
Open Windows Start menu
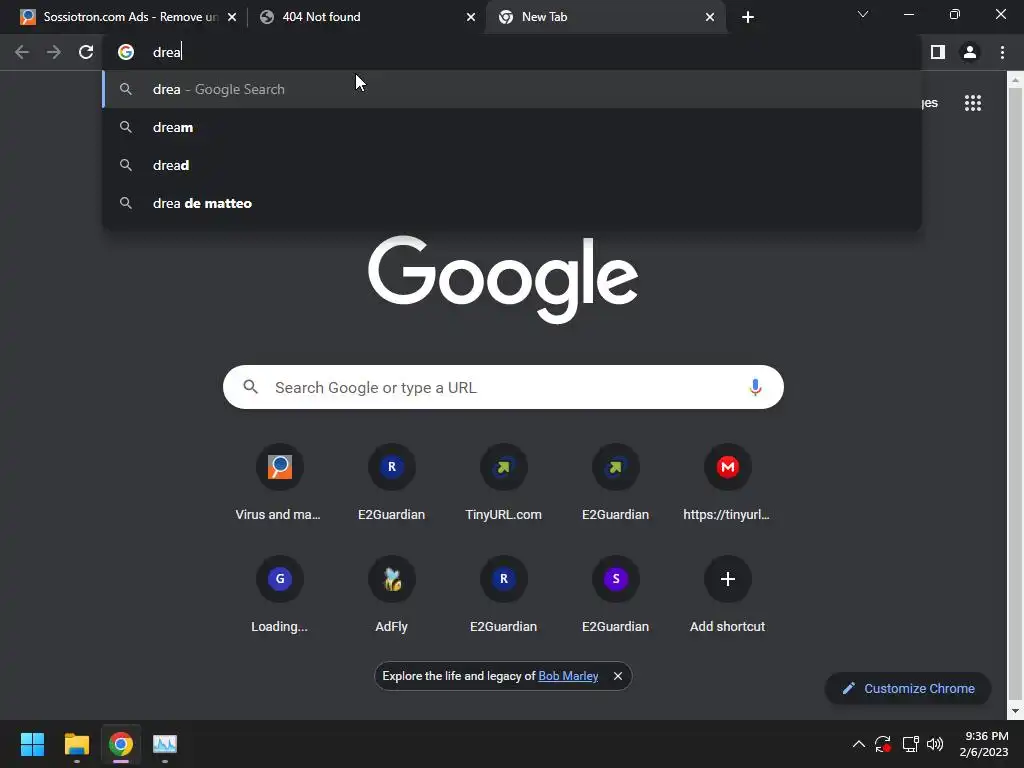click(x=32, y=744)
